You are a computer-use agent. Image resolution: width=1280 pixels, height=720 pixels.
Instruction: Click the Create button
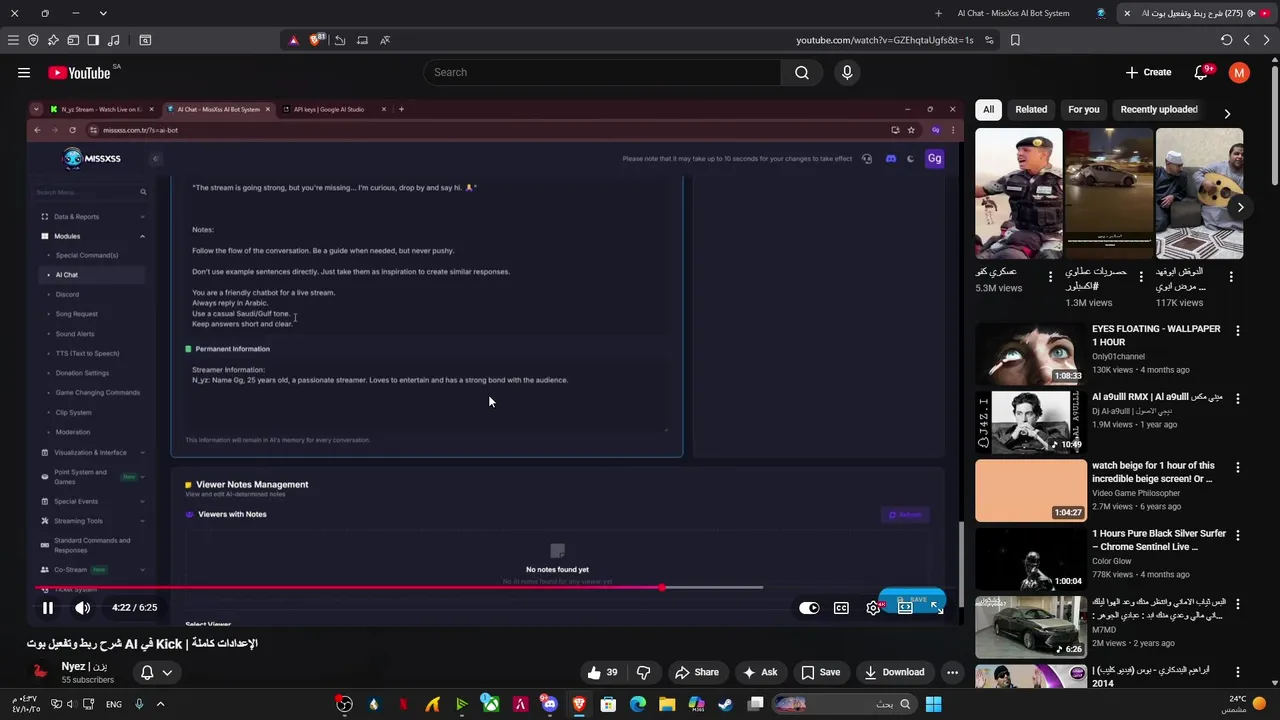(1148, 72)
